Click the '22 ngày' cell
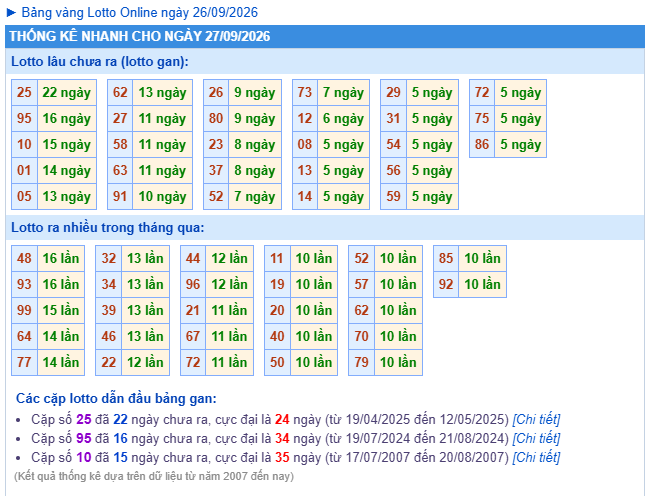 coord(67,92)
